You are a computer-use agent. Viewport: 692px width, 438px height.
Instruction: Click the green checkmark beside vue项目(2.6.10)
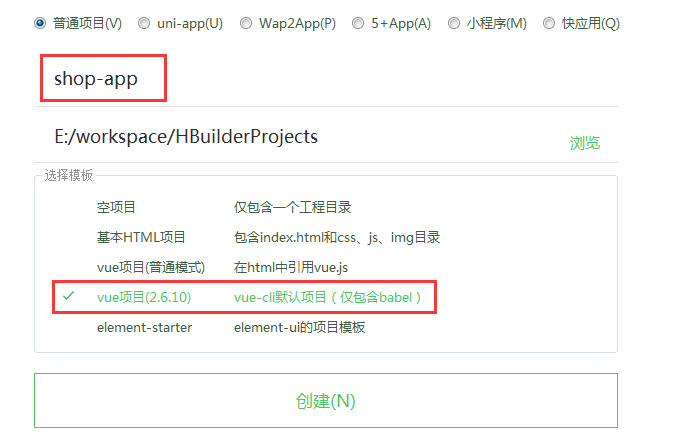pos(68,296)
